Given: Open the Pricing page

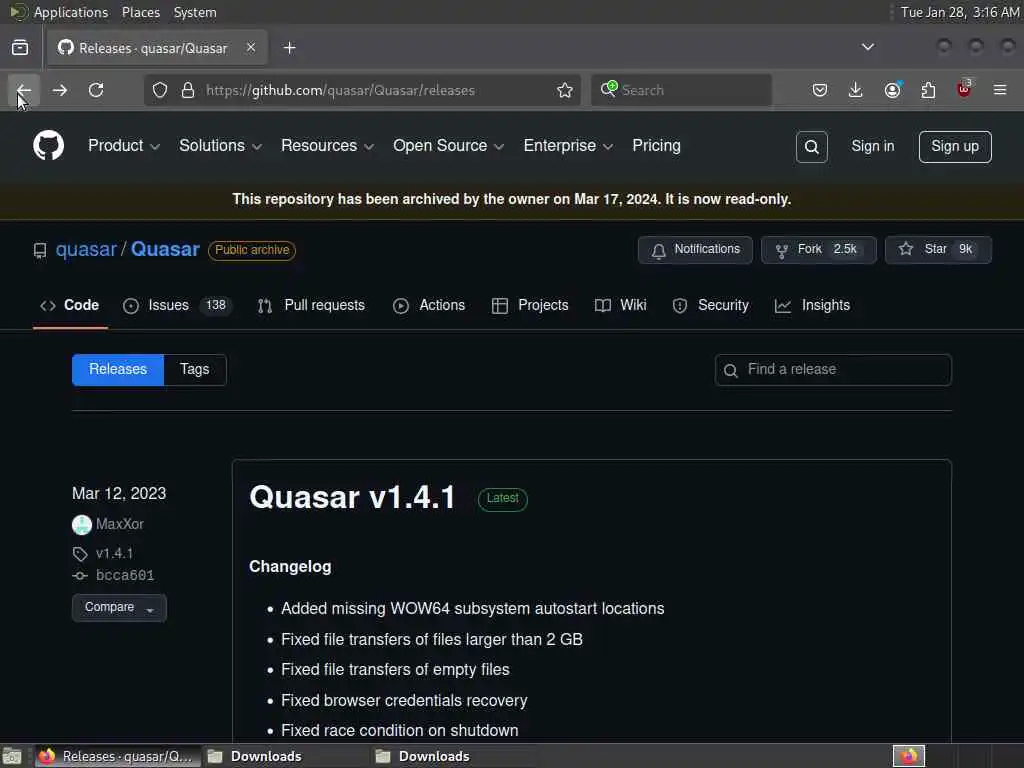Looking at the screenshot, I should click(656, 146).
